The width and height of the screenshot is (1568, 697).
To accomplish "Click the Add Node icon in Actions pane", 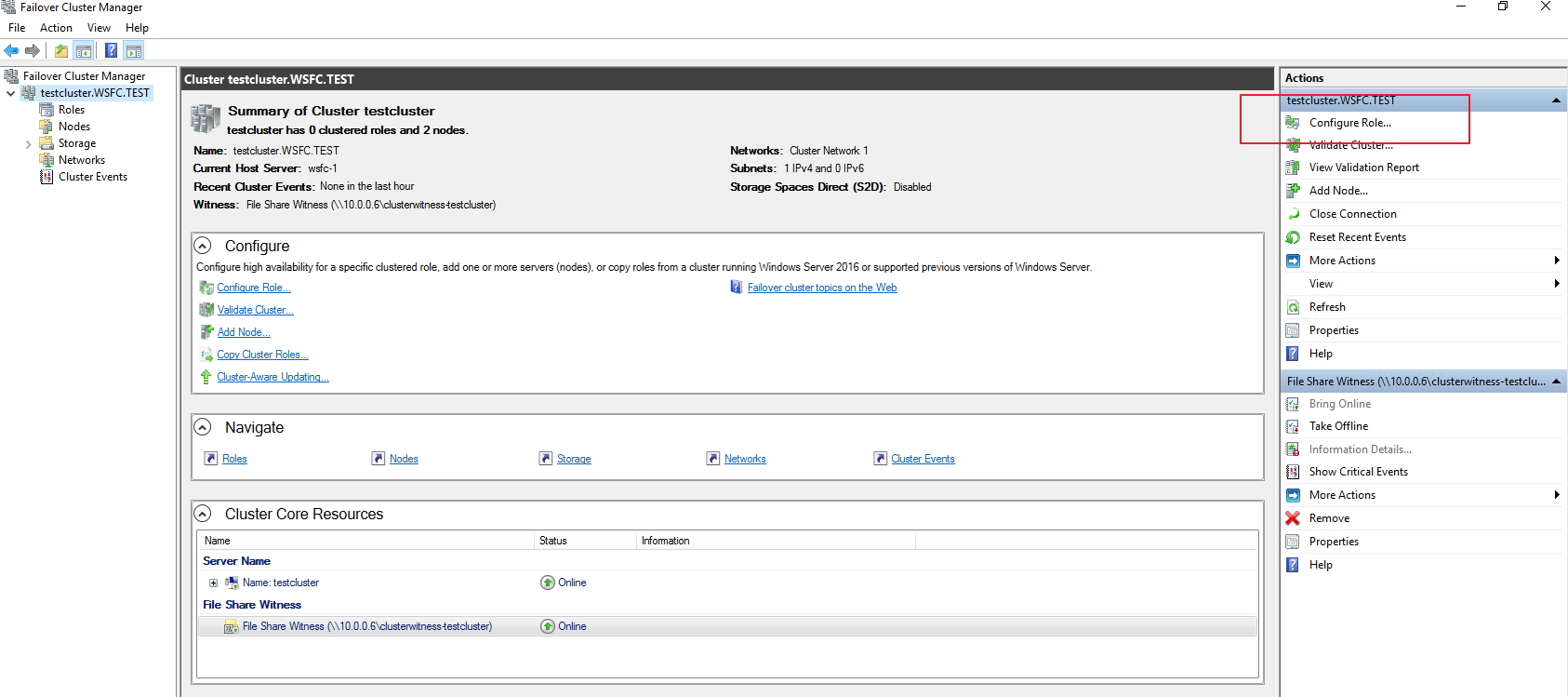I will pos(1293,191).
